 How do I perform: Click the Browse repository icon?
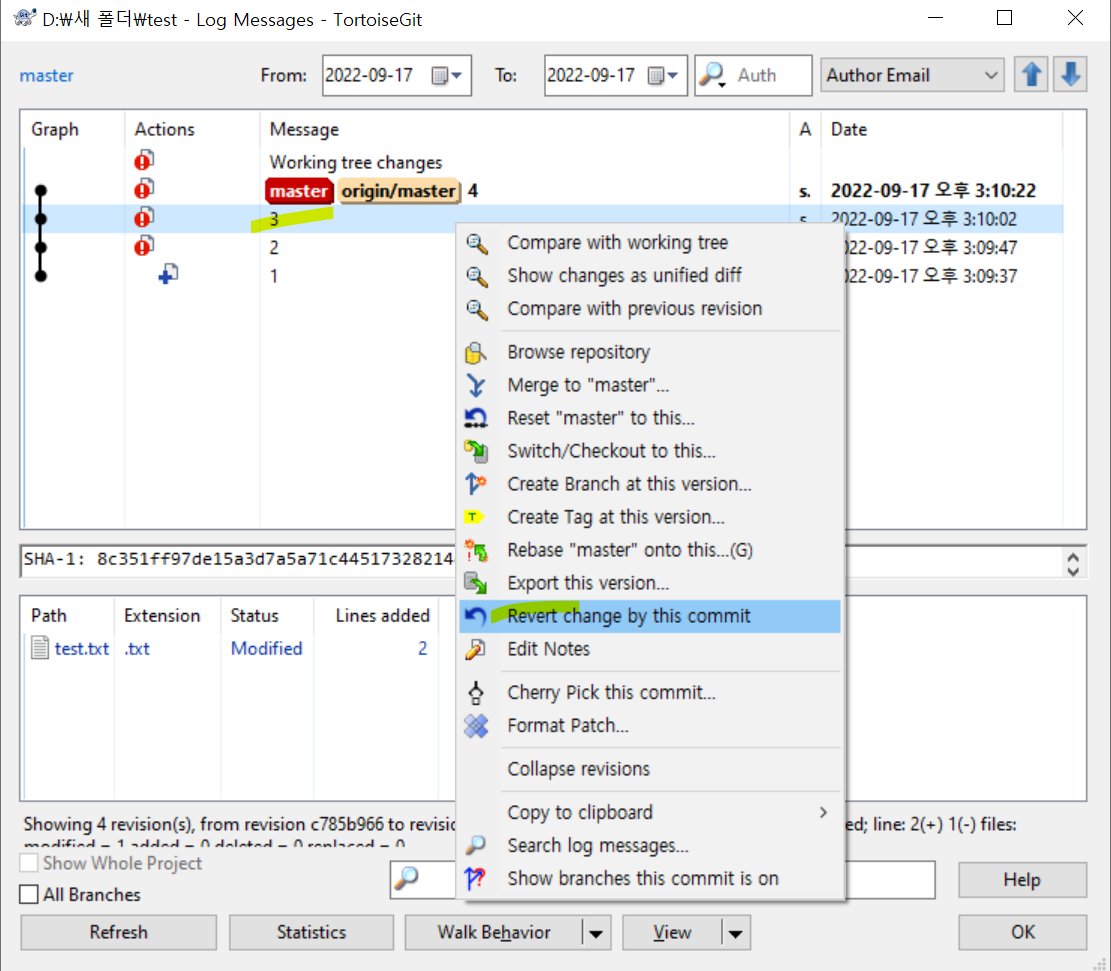click(x=476, y=352)
